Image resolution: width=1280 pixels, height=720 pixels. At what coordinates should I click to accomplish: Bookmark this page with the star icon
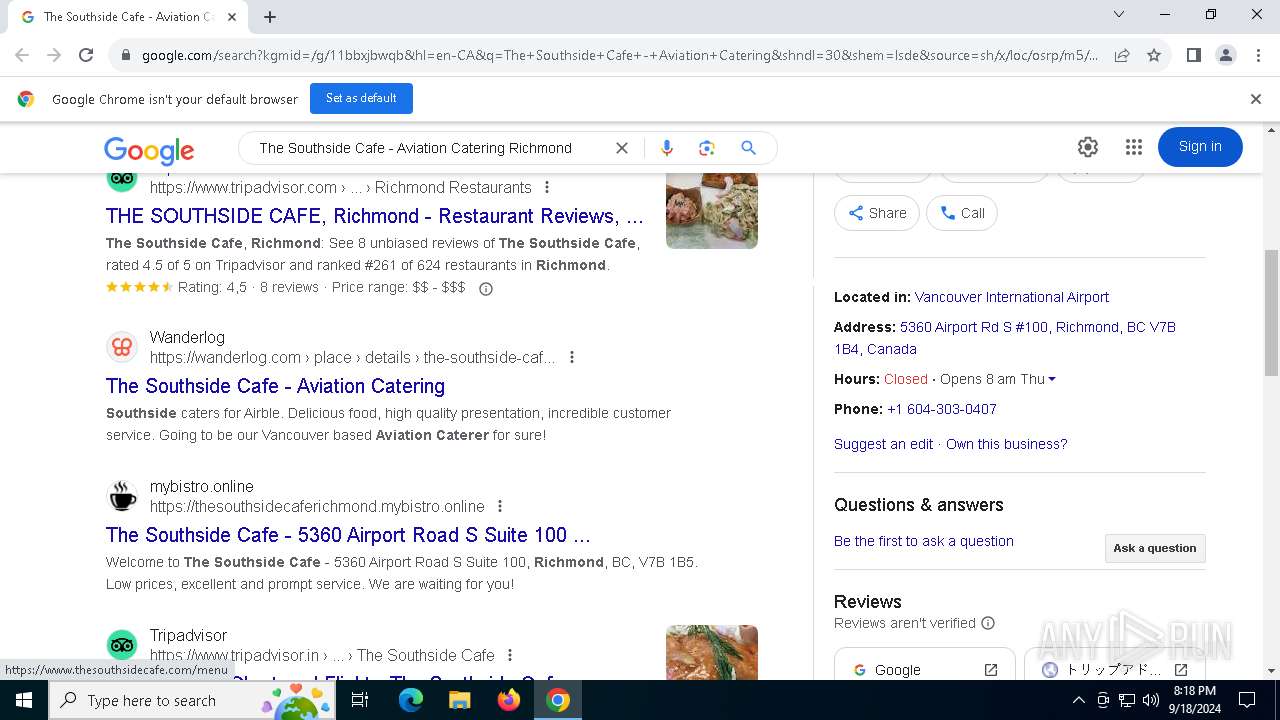(x=1154, y=56)
